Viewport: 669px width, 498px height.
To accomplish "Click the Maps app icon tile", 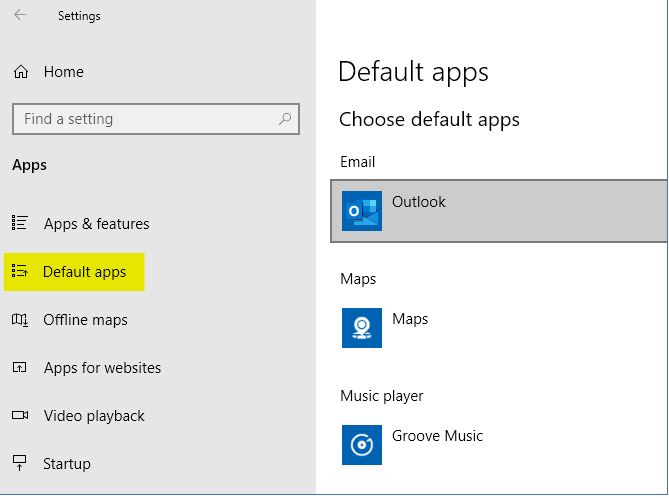I will pyautogui.click(x=361, y=328).
